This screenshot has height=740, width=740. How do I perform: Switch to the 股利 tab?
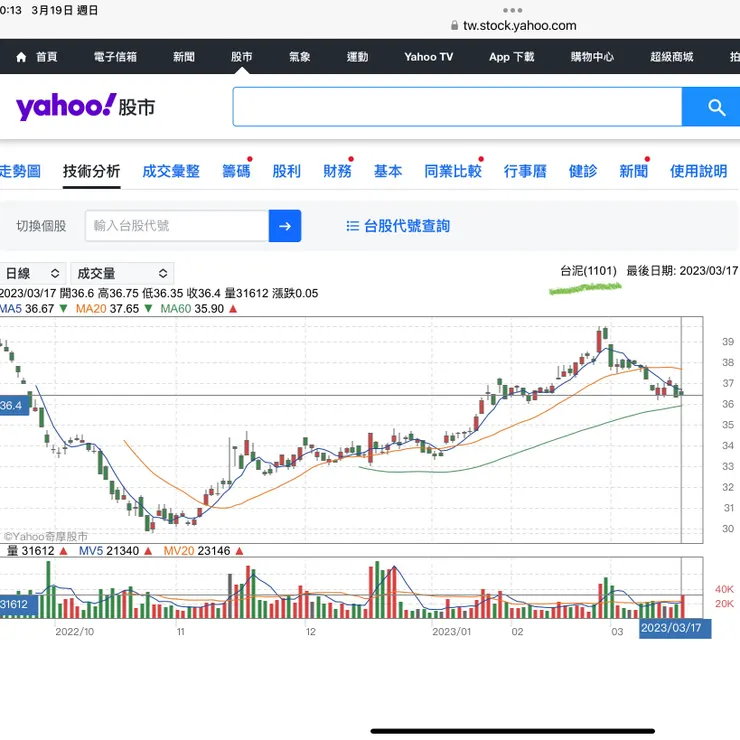tap(286, 171)
